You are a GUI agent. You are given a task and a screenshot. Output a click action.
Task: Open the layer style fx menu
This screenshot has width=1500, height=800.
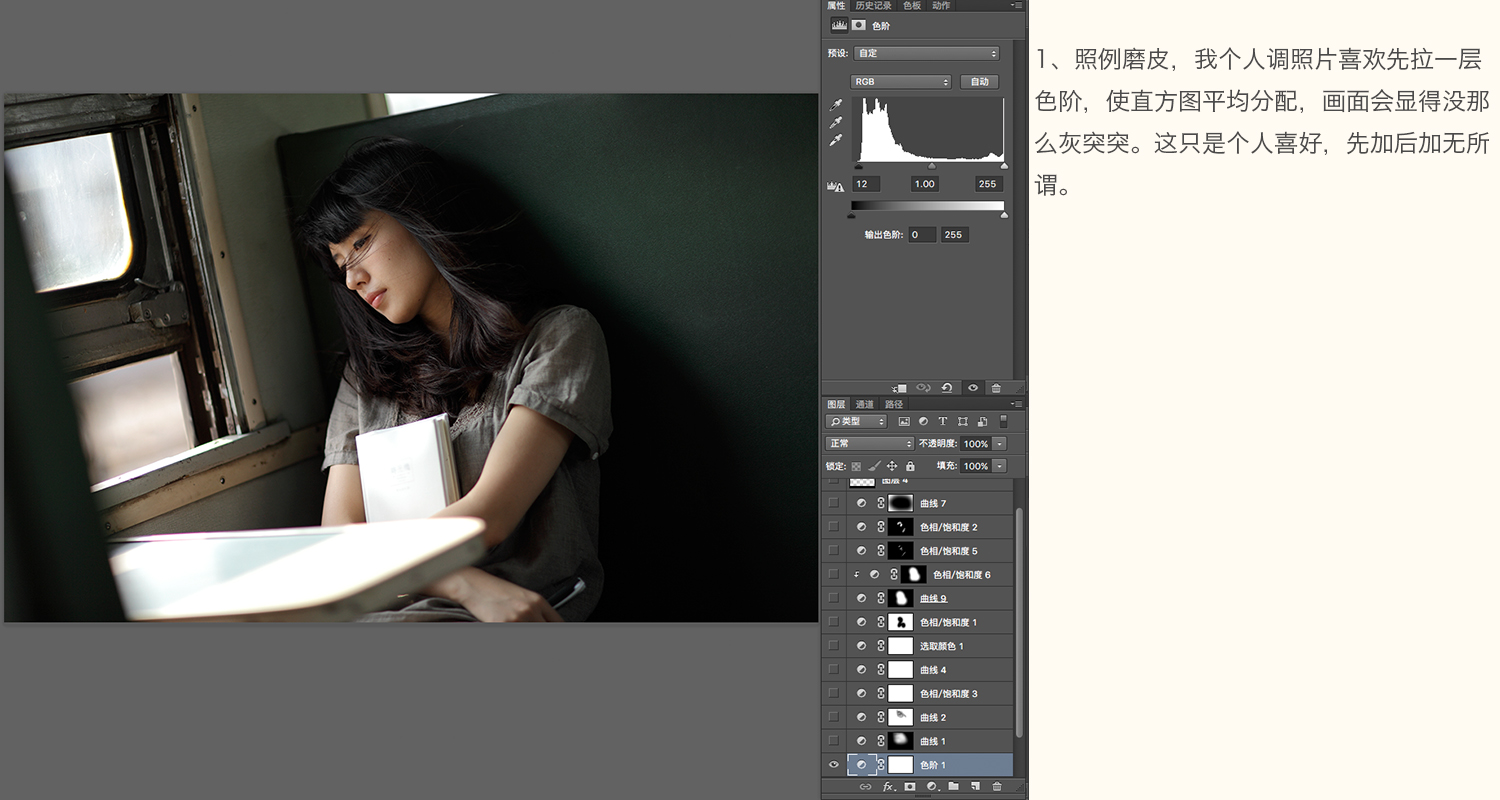888,787
